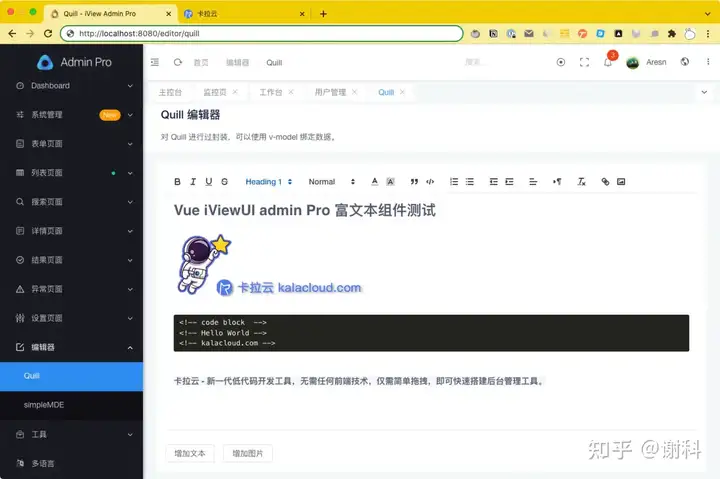This screenshot has height=479, width=720.
Task: Expand the 表单页面 sidebar menu
Action: (71, 144)
